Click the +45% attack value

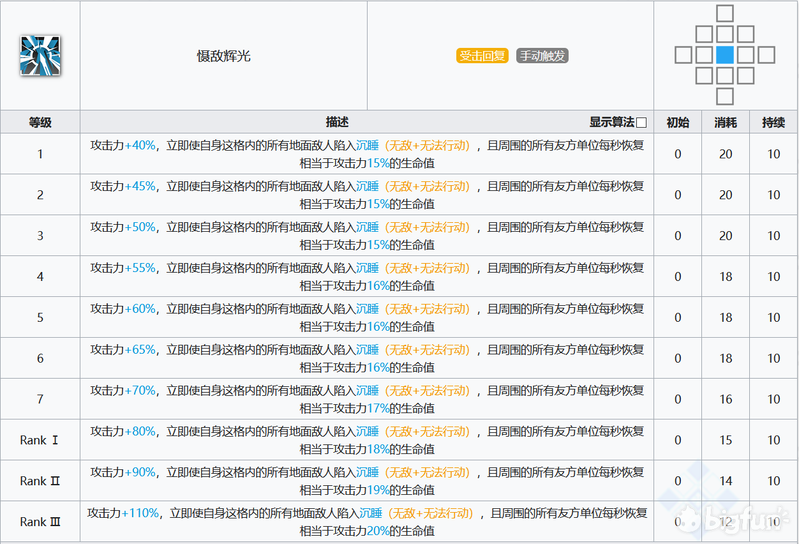click(140, 186)
